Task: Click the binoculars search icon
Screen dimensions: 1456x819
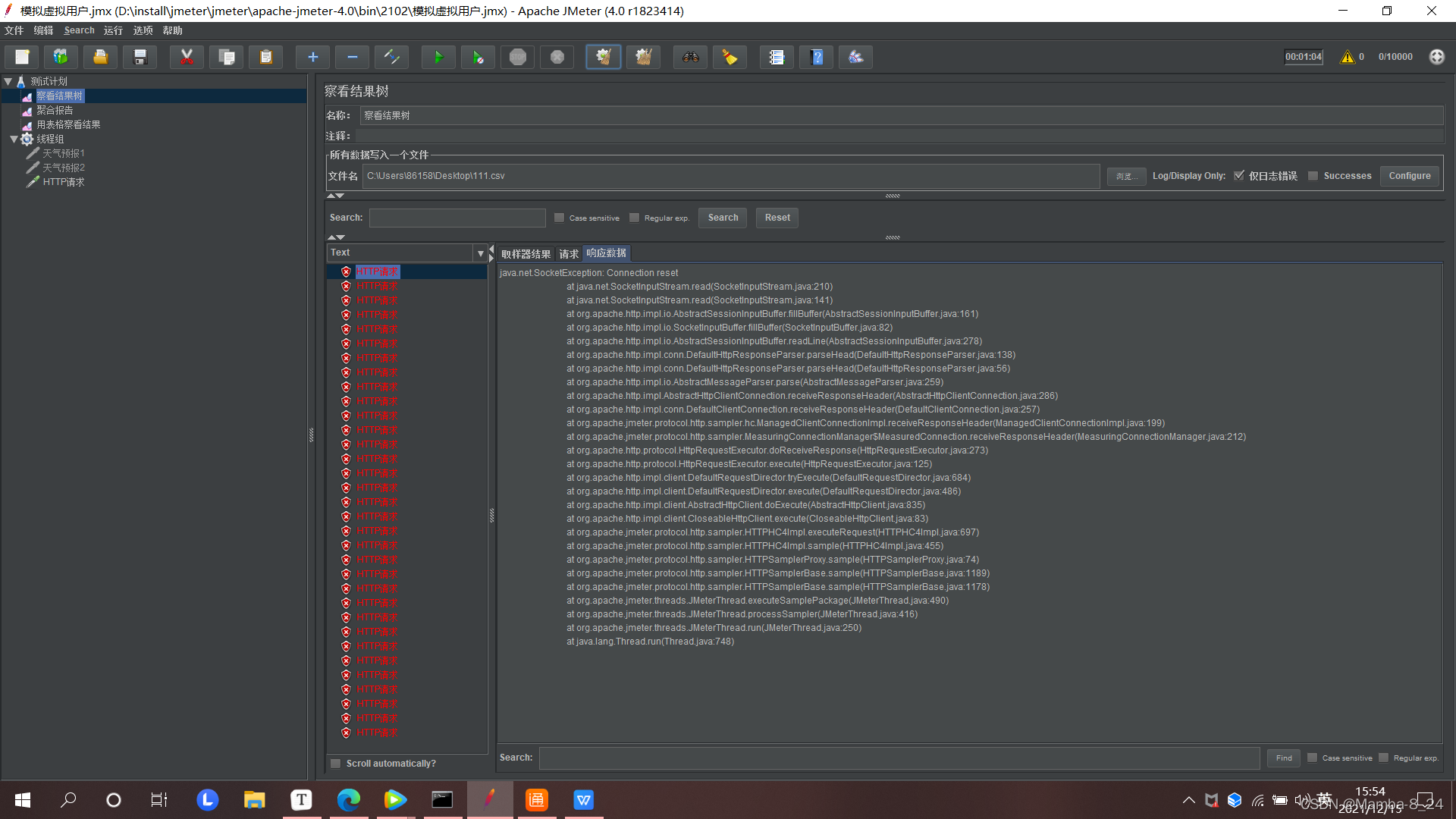Action: tap(690, 57)
